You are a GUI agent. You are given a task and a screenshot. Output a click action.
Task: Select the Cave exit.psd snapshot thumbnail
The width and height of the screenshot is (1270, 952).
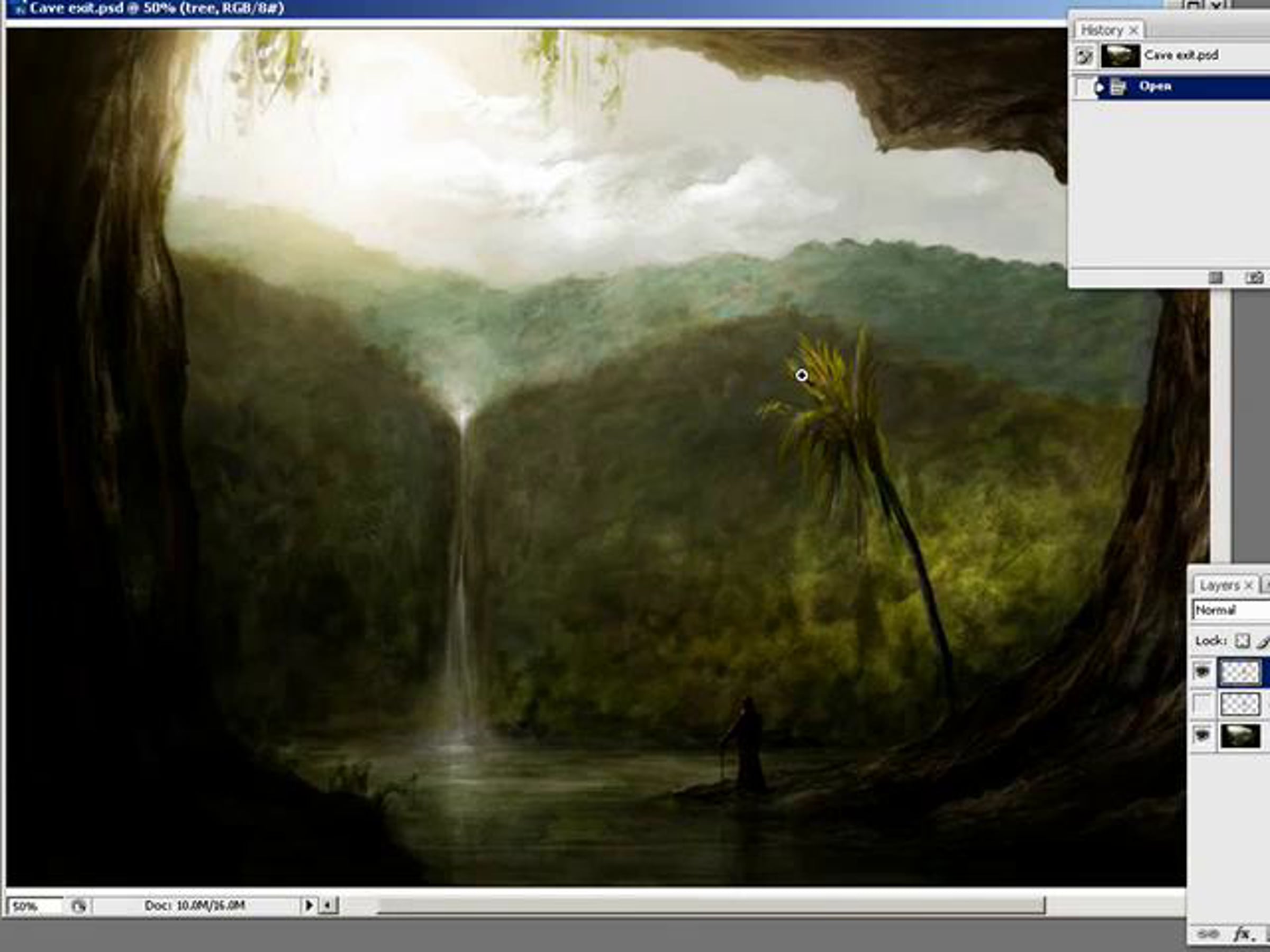pyautogui.click(x=1120, y=56)
